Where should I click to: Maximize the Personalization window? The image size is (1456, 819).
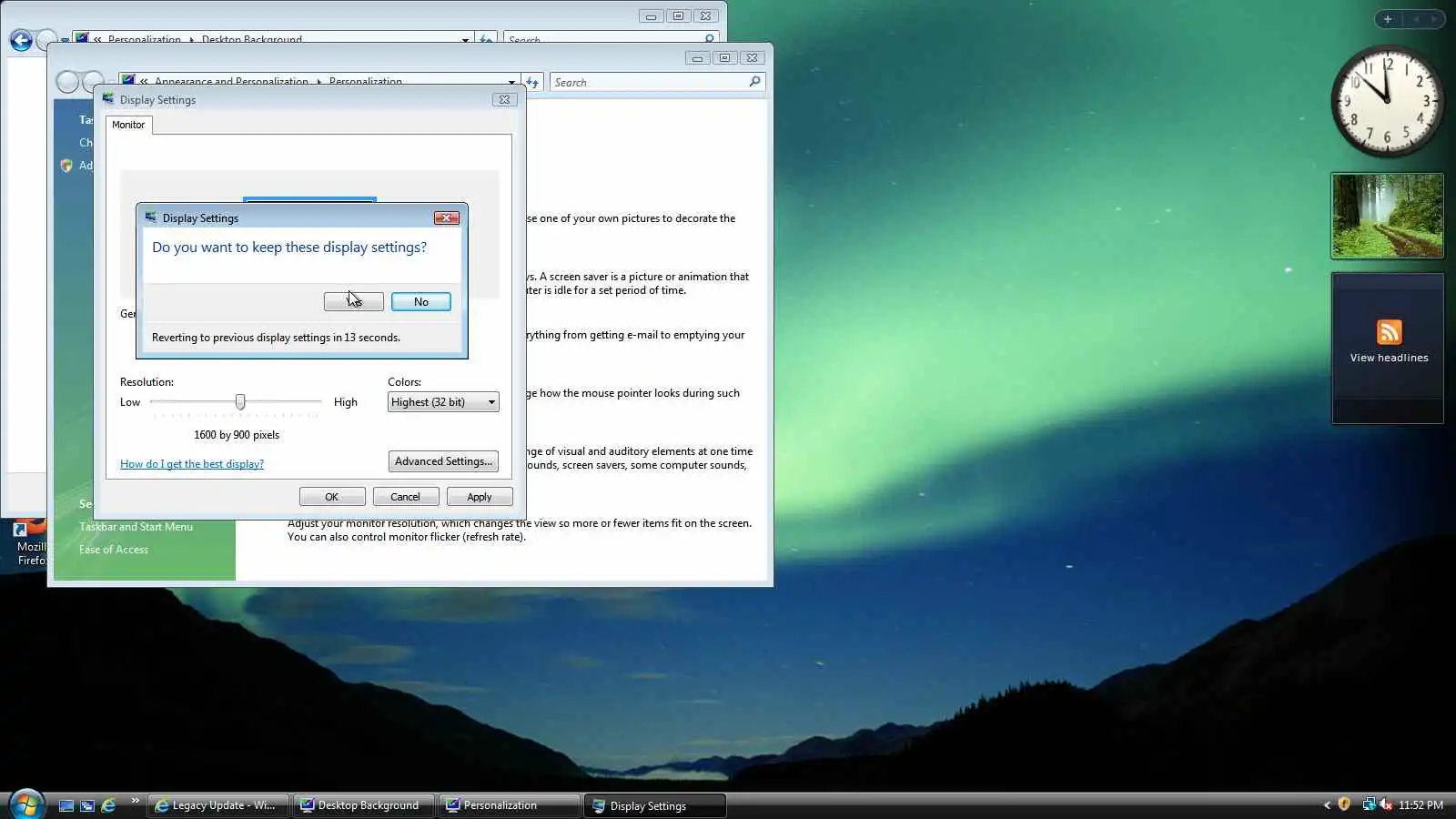point(724,58)
